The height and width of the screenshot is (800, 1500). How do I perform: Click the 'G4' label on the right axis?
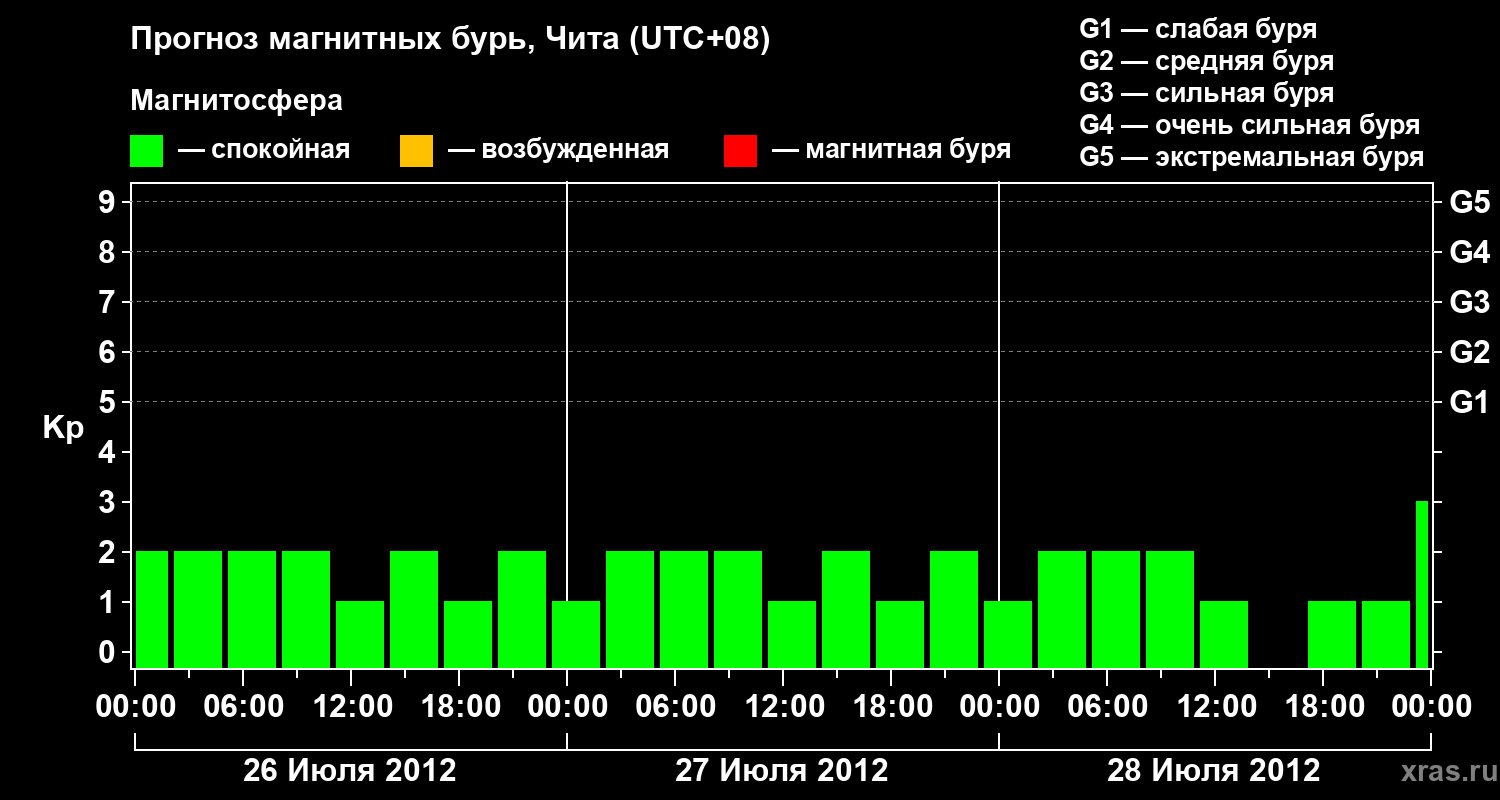tap(1469, 253)
